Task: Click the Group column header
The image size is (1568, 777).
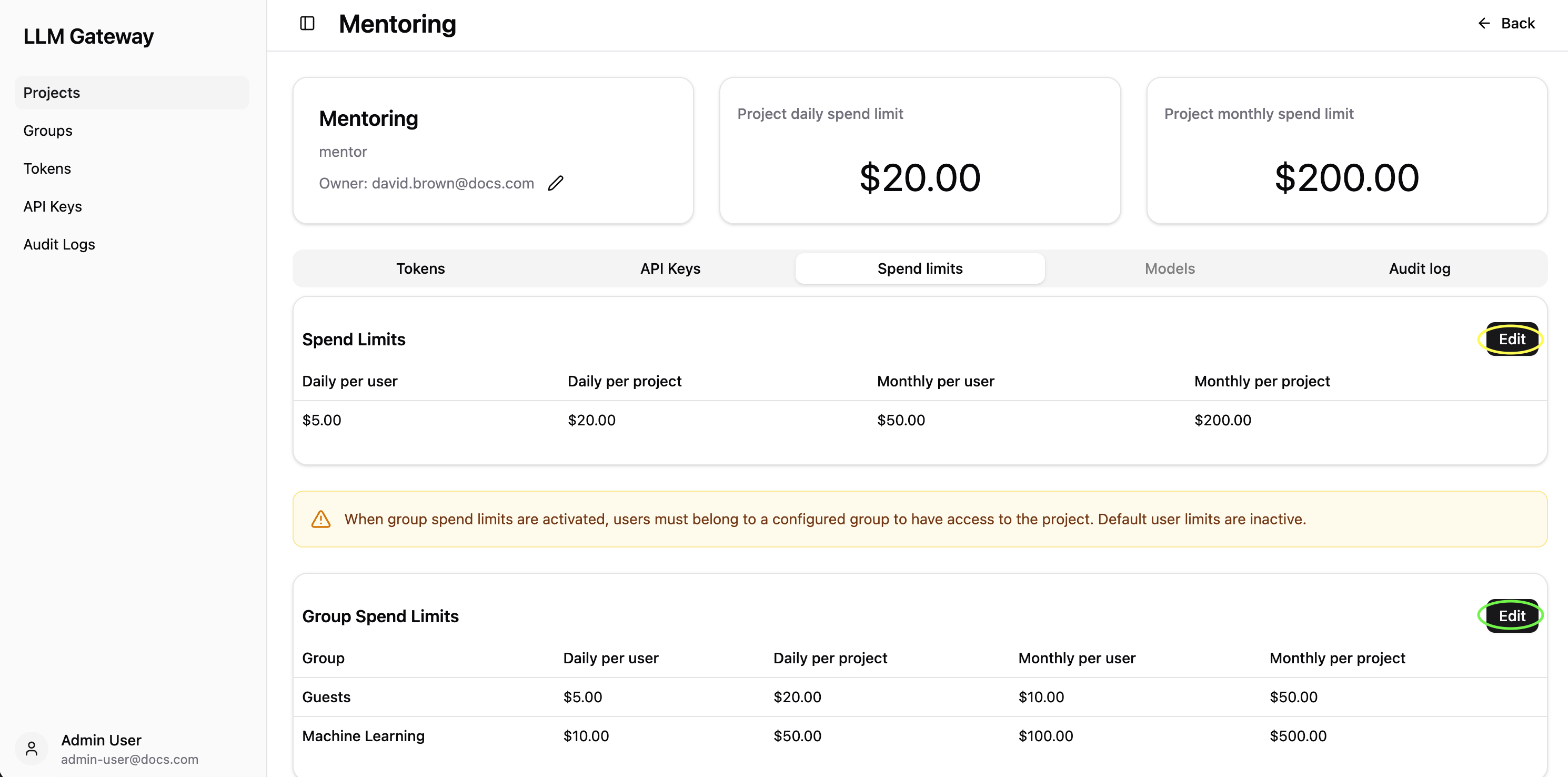Action: coord(323,658)
